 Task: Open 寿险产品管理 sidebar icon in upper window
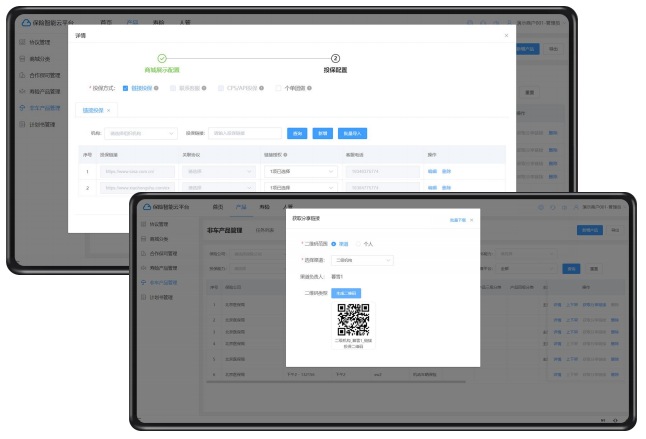tap(22, 91)
